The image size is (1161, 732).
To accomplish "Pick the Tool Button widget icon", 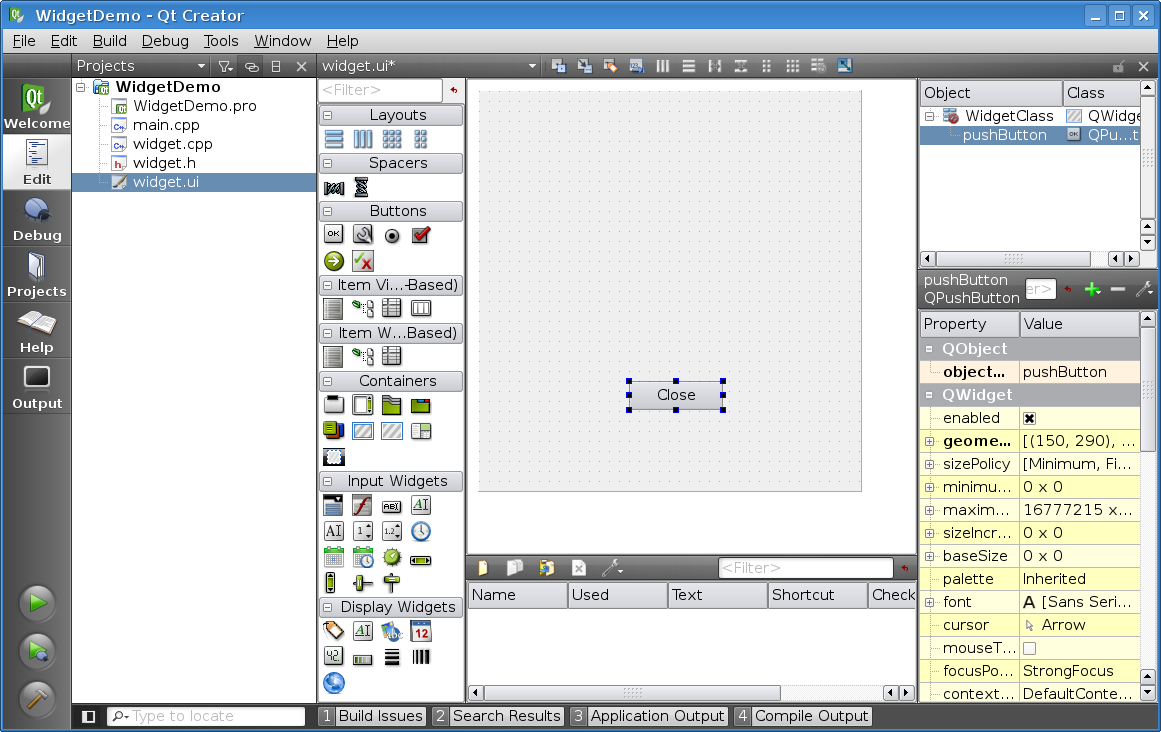I will tap(363, 235).
